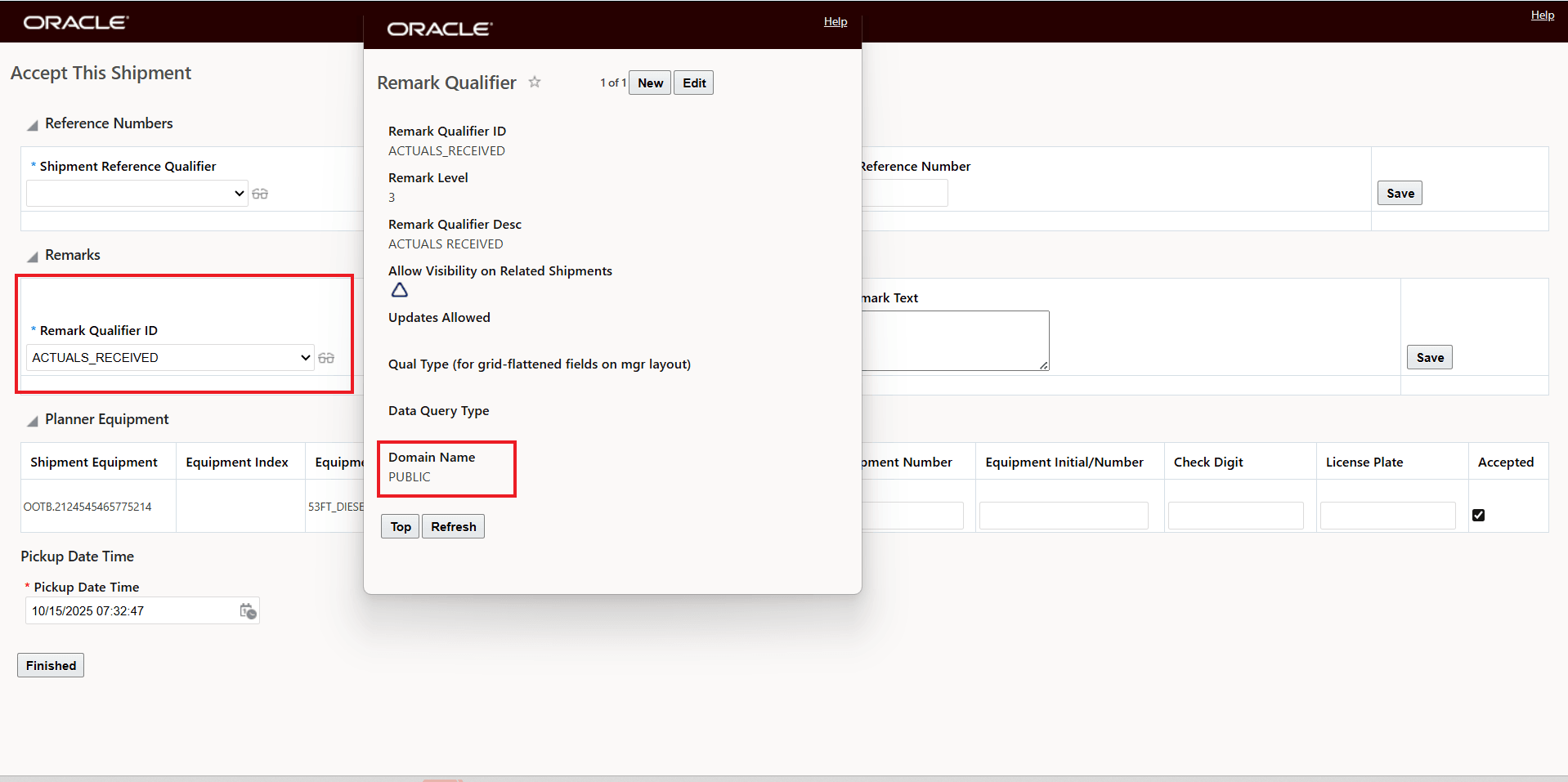
Task: Save the Reference Numbers row
Action: tap(1400, 193)
